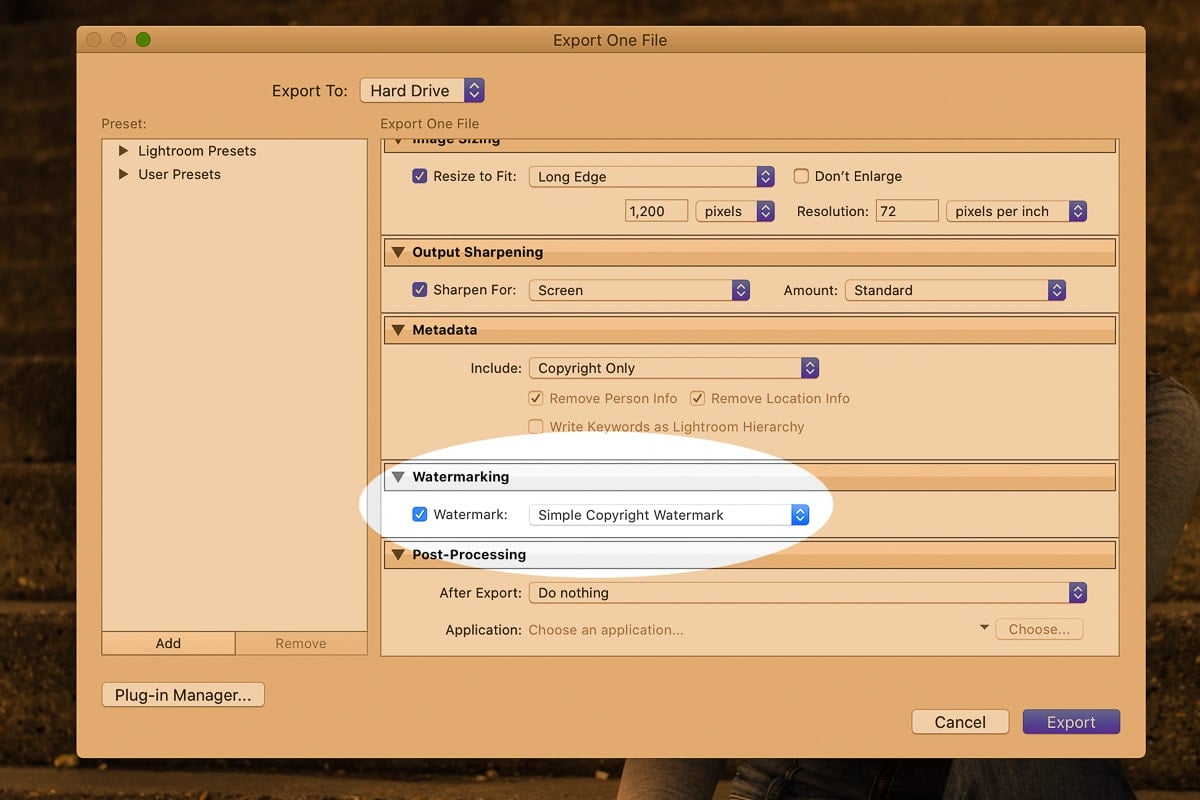Open the Sharpen For Screen dropdown
Image resolution: width=1200 pixels, height=800 pixels.
point(640,290)
